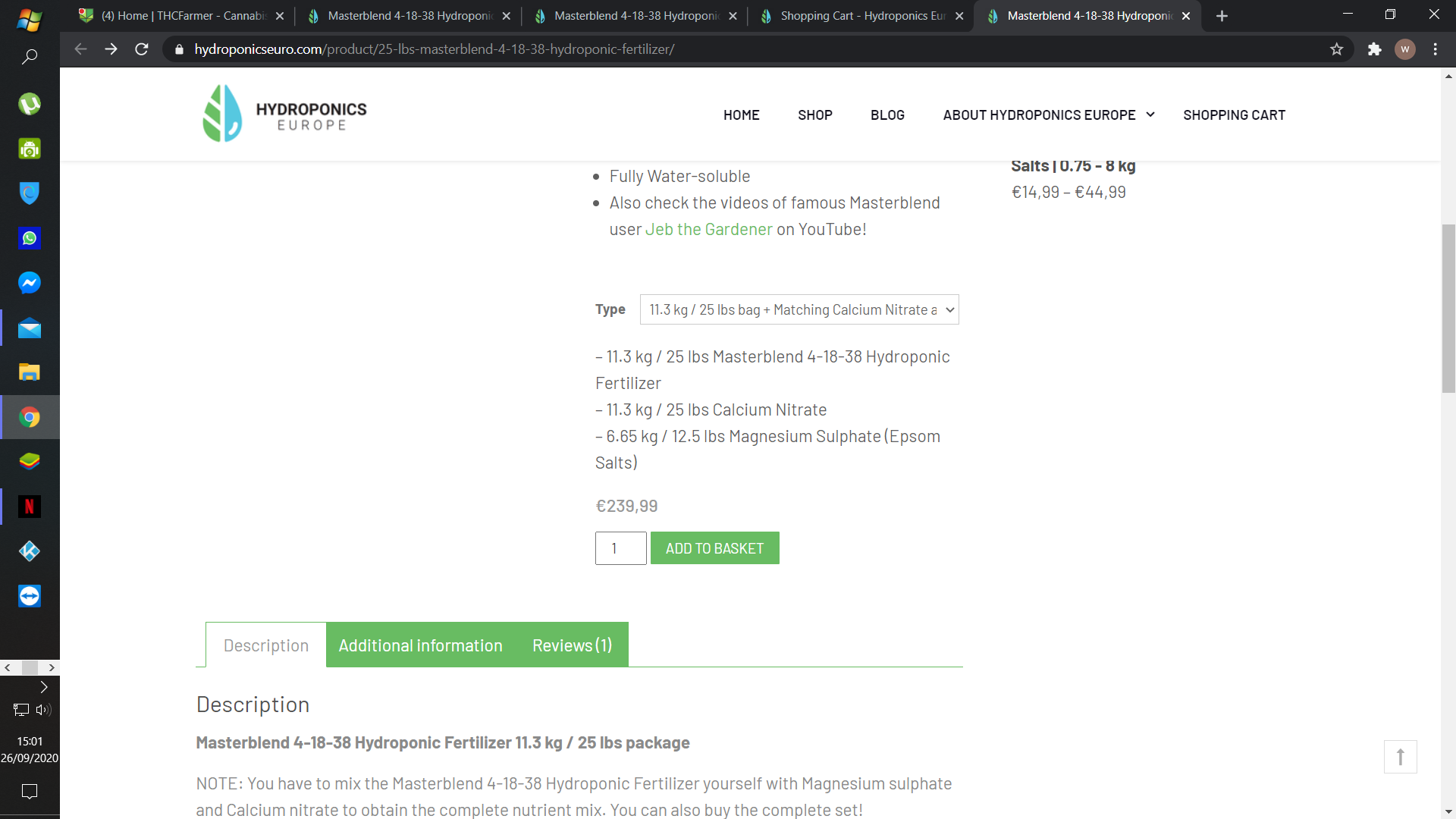Click the page scrollbar down arrow

[1448, 811]
